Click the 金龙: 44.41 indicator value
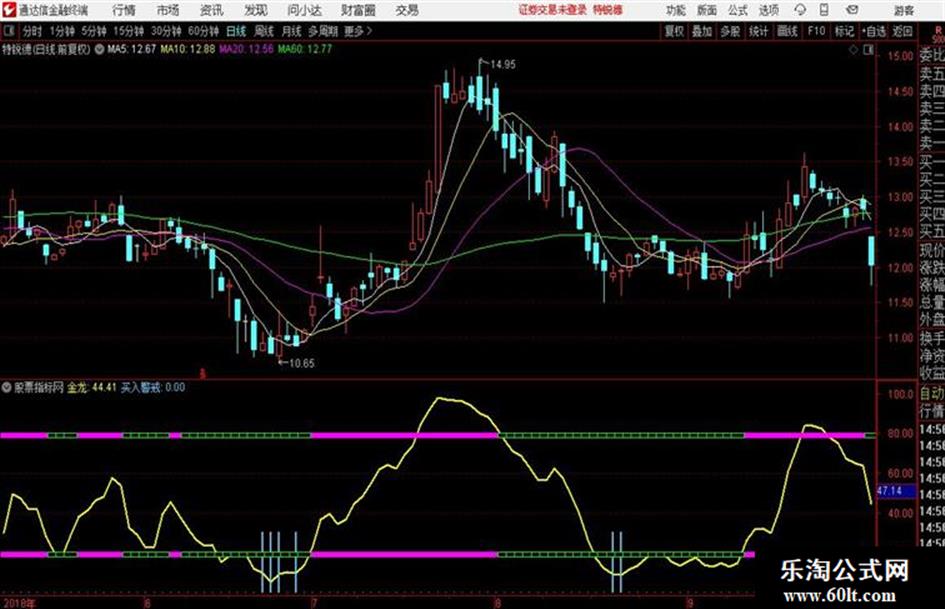Viewport: 945px width, 609px height. 92,388
